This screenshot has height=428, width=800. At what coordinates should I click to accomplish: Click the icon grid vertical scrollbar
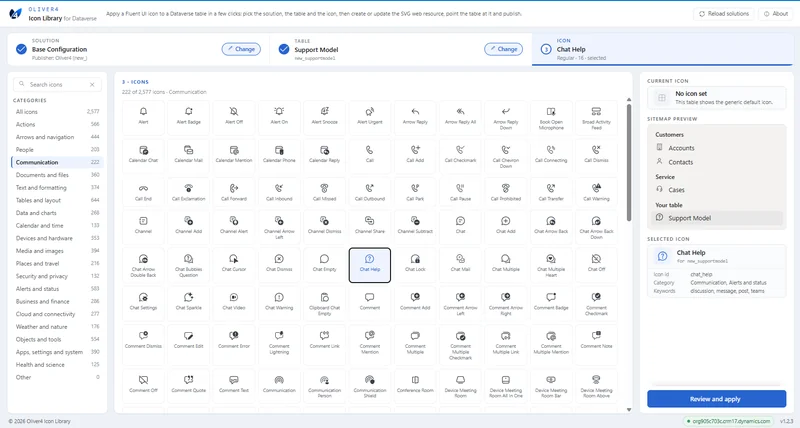point(629,163)
